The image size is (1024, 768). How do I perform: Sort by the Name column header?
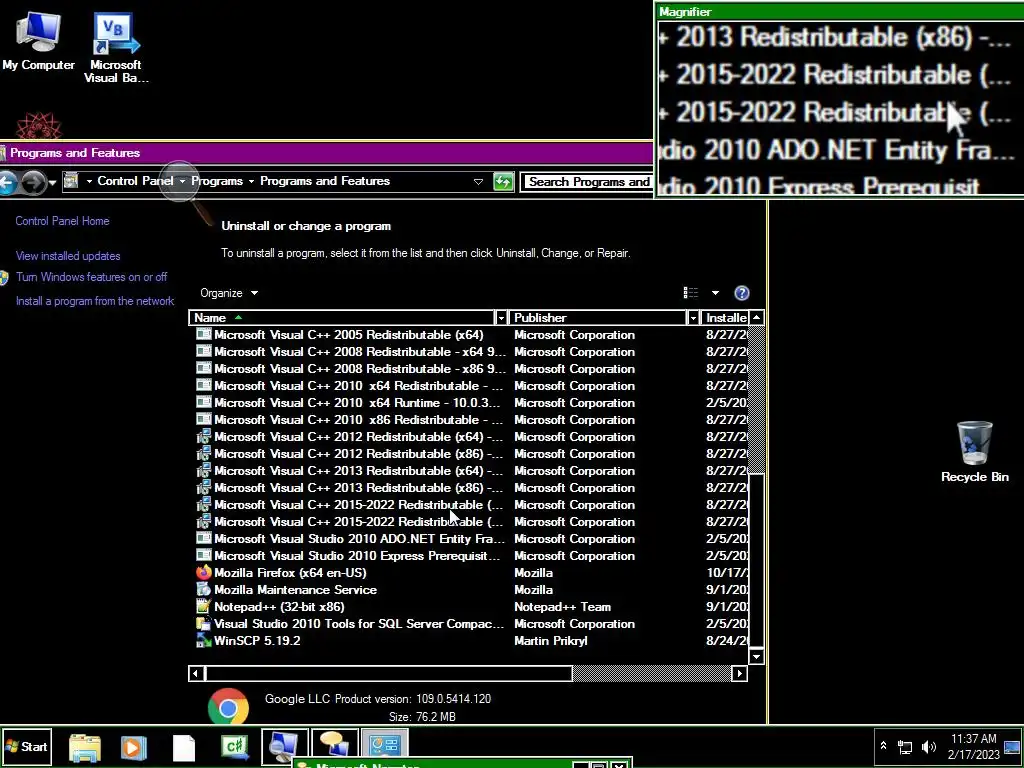pyautogui.click(x=342, y=318)
